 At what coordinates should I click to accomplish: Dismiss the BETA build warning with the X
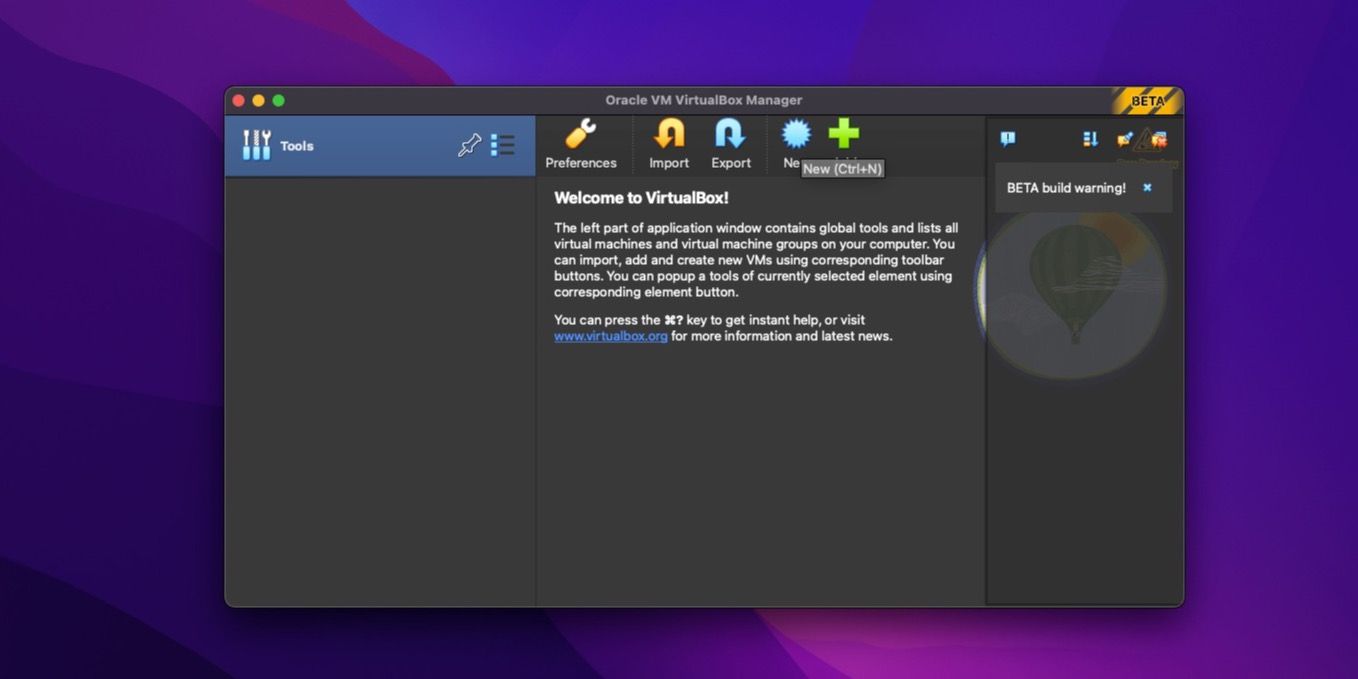(x=1146, y=187)
